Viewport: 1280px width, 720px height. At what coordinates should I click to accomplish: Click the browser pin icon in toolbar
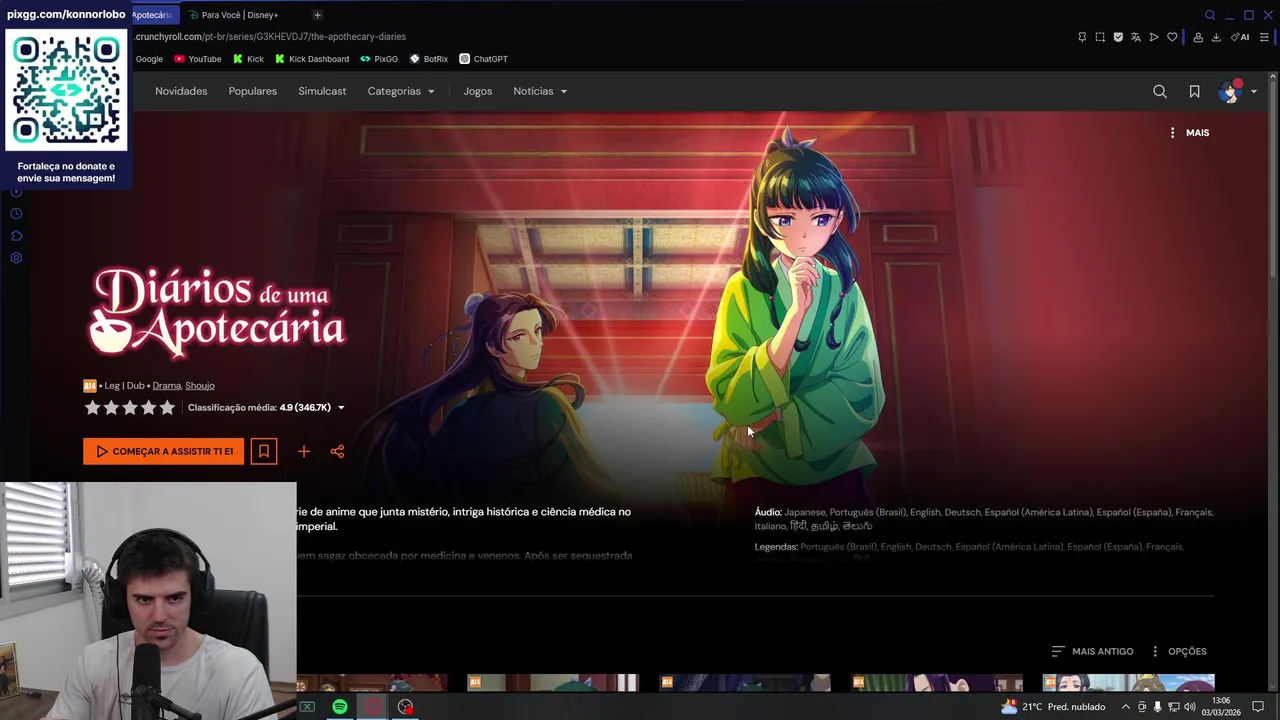click(1082, 37)
